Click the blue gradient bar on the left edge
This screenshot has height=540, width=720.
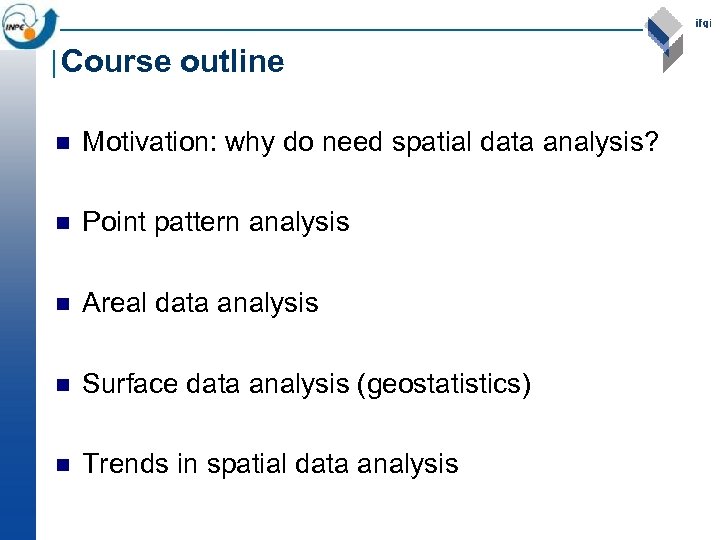pos(17,300)
